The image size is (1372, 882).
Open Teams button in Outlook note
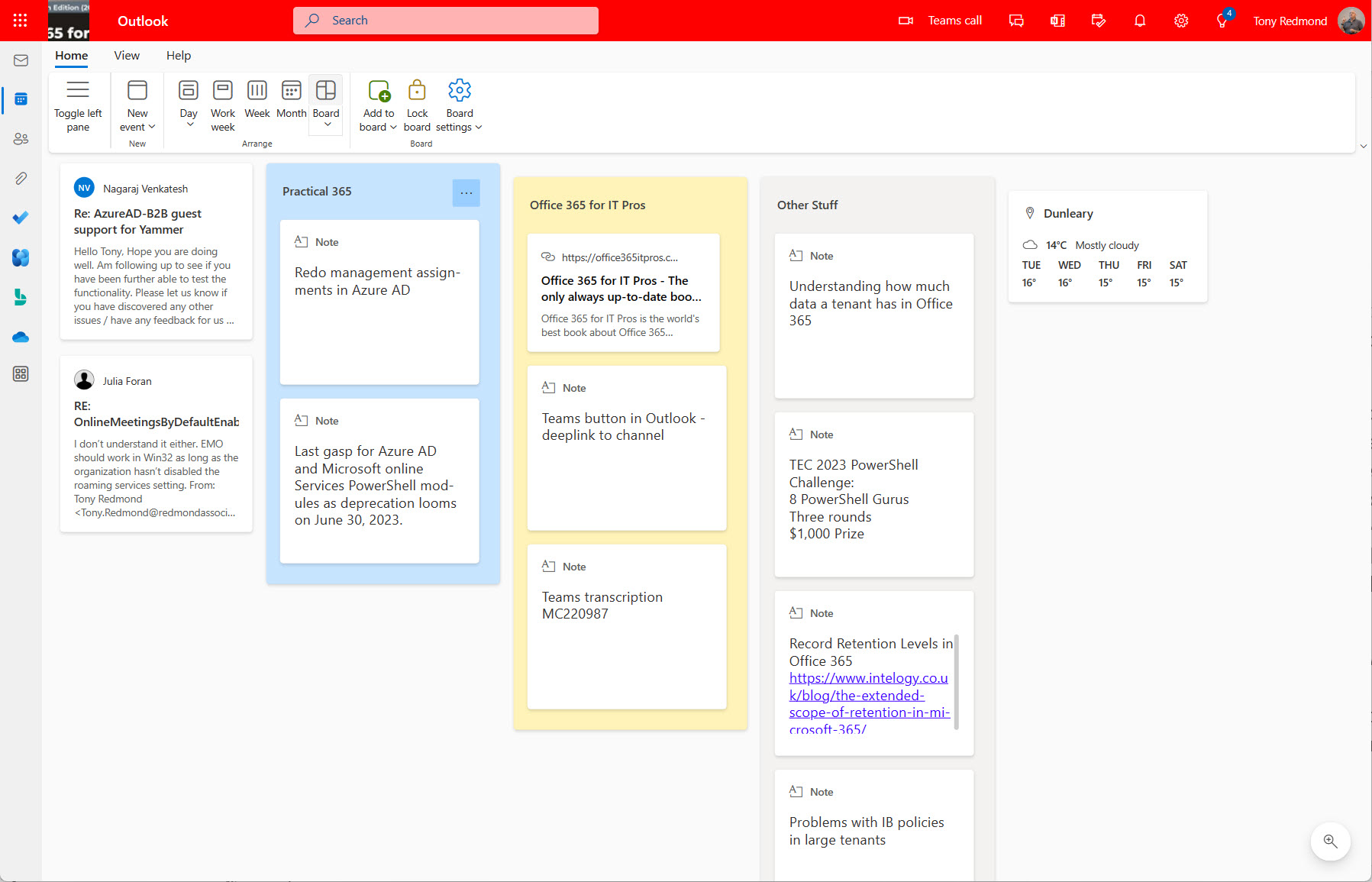coord(627,448)
